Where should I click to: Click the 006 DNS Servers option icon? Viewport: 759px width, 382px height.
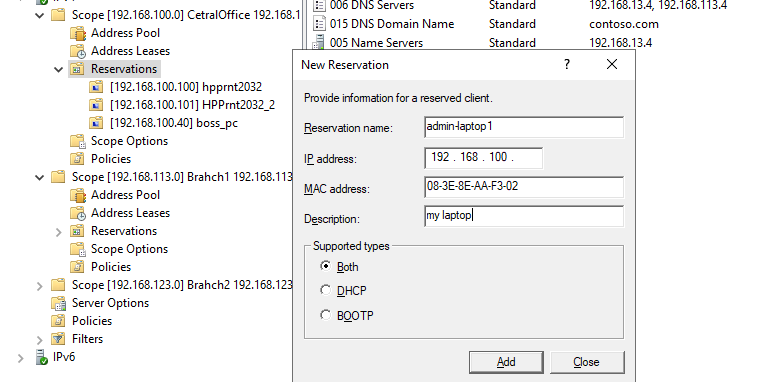point(319,5)
